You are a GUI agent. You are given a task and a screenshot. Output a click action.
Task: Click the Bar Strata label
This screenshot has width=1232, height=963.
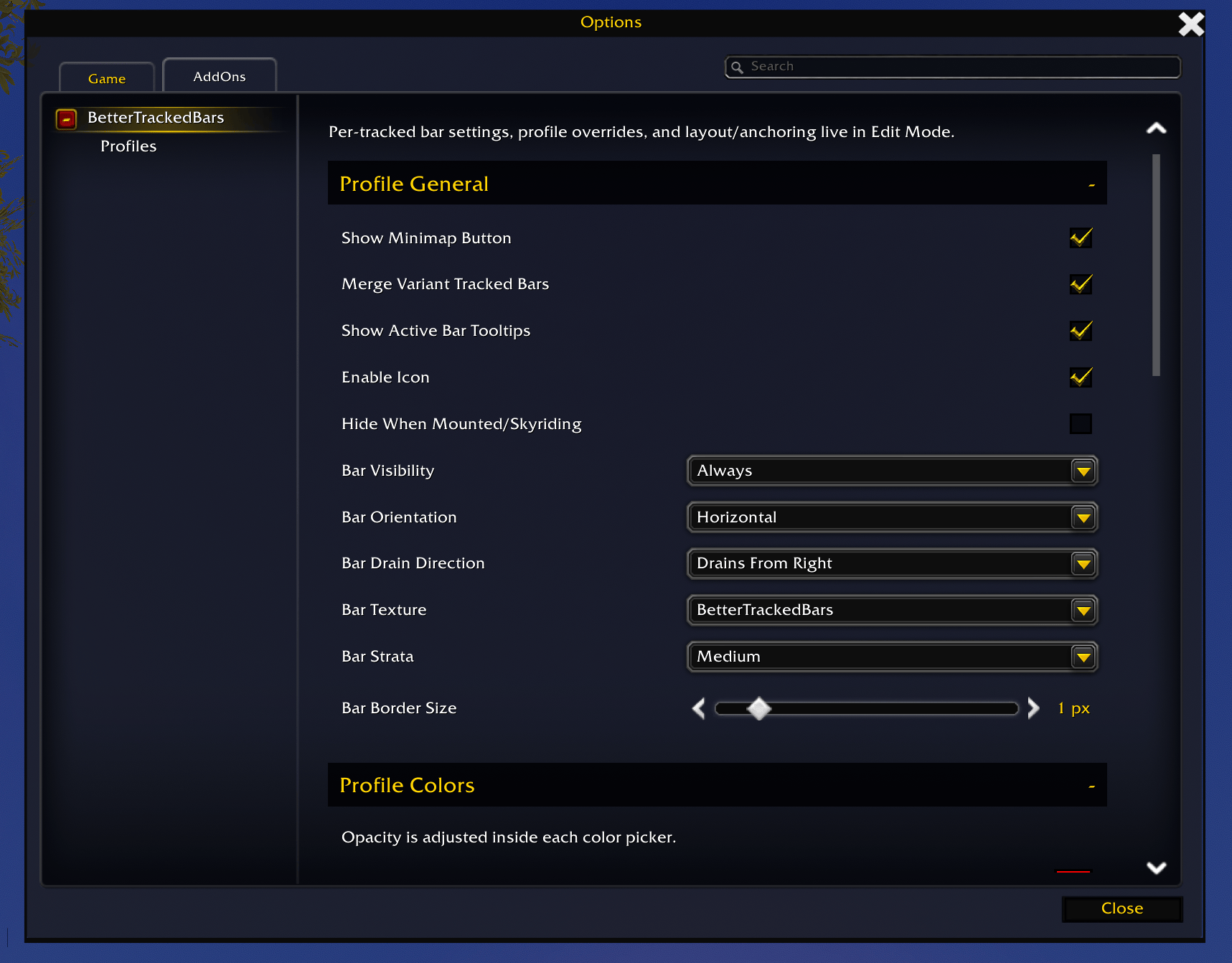coord(377,657)
